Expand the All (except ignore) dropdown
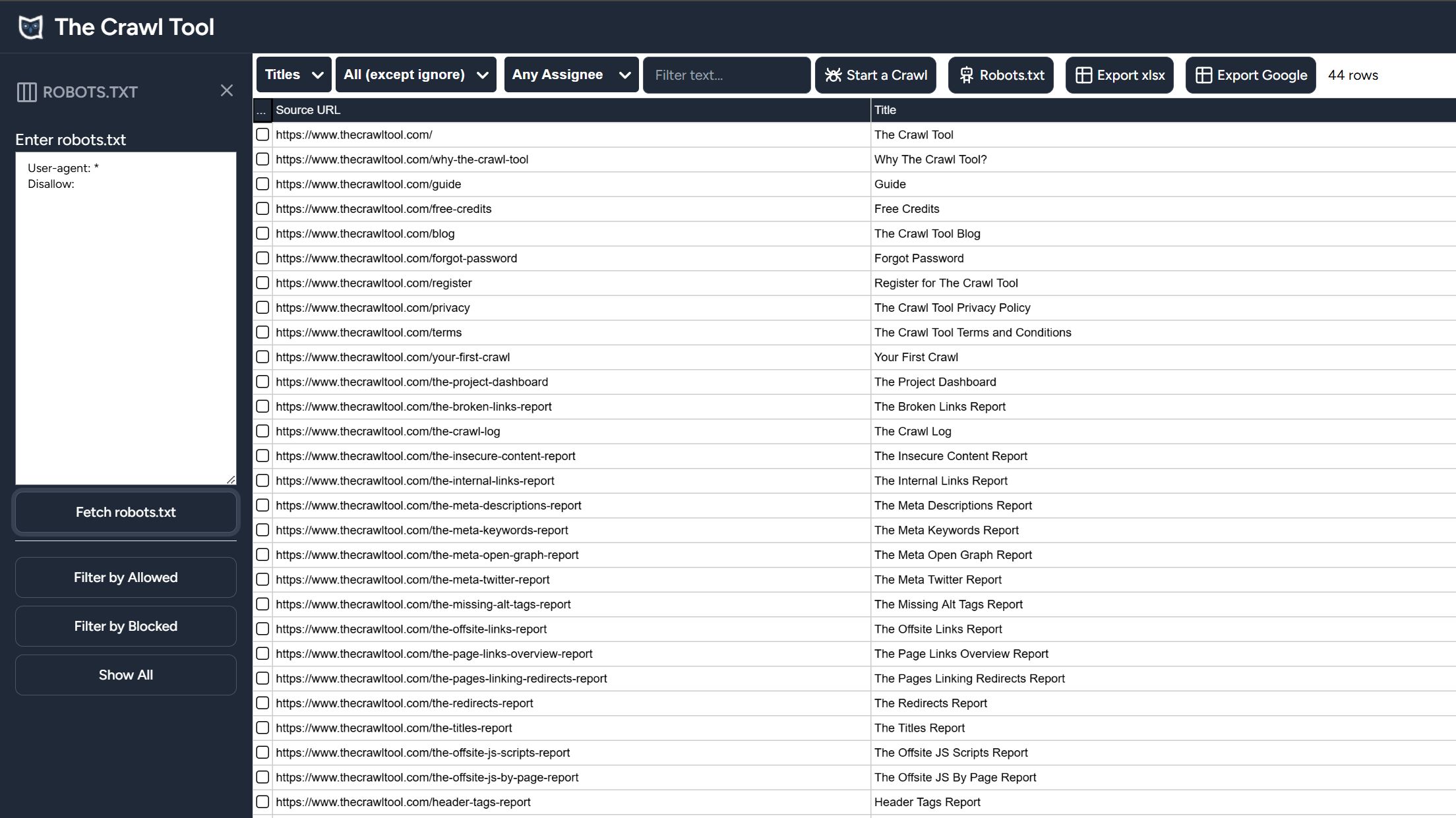The width and height of the screenshot is (1456, 818). point(415,74)
